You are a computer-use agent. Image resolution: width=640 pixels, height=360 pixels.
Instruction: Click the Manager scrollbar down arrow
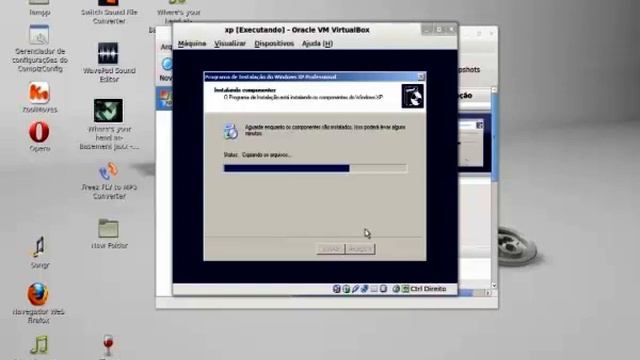[x=494, y=286]
